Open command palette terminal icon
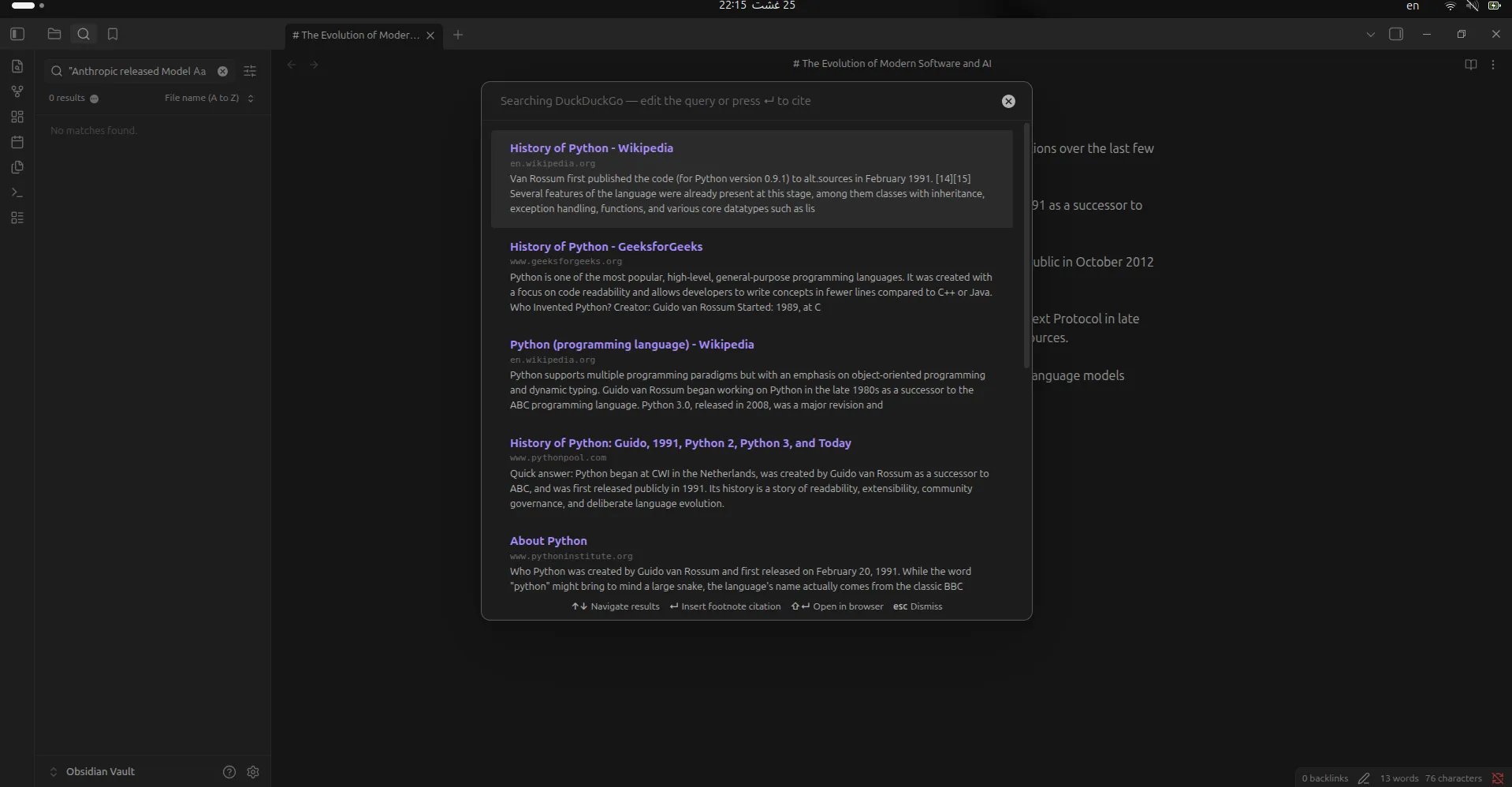The image size is (1512, 787). (x=17, y=192)
